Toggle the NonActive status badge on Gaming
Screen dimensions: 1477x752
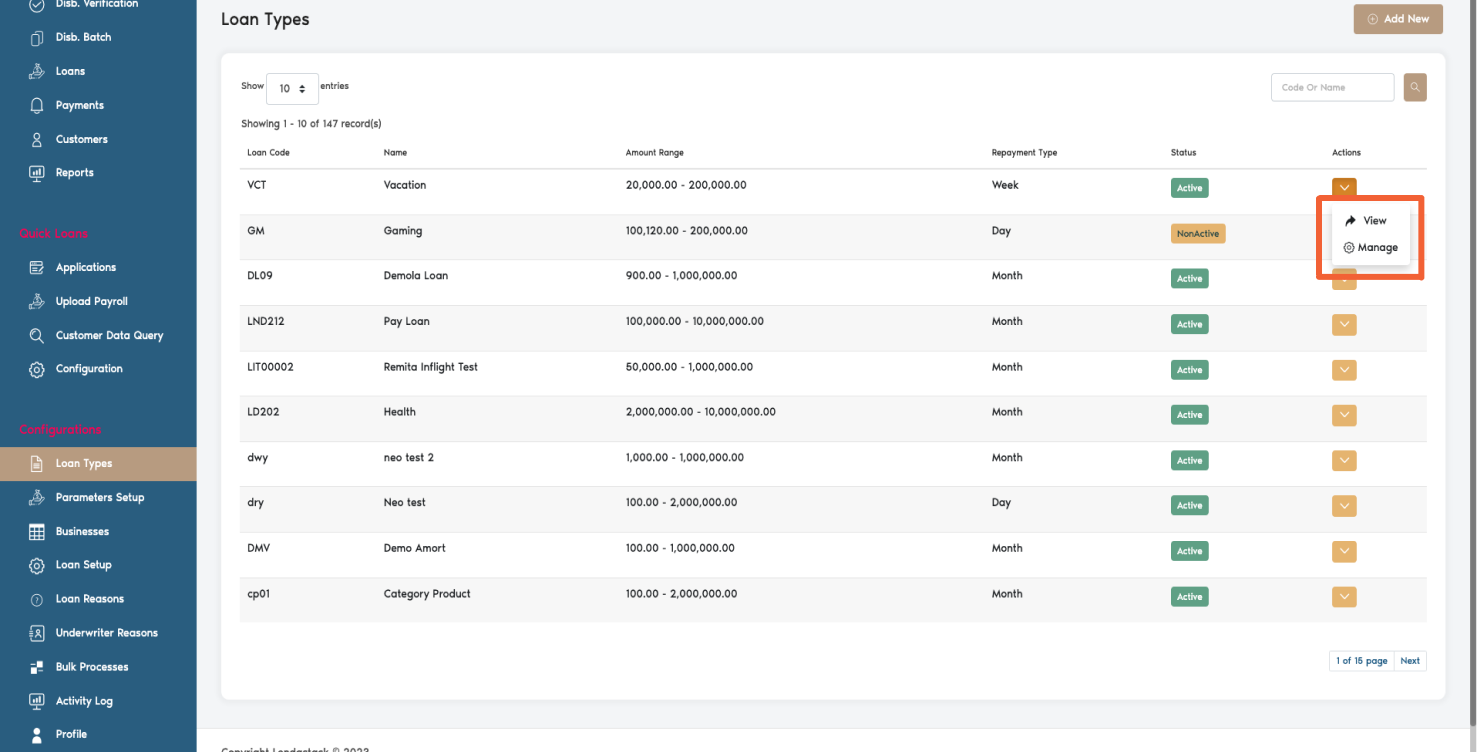1198,233
